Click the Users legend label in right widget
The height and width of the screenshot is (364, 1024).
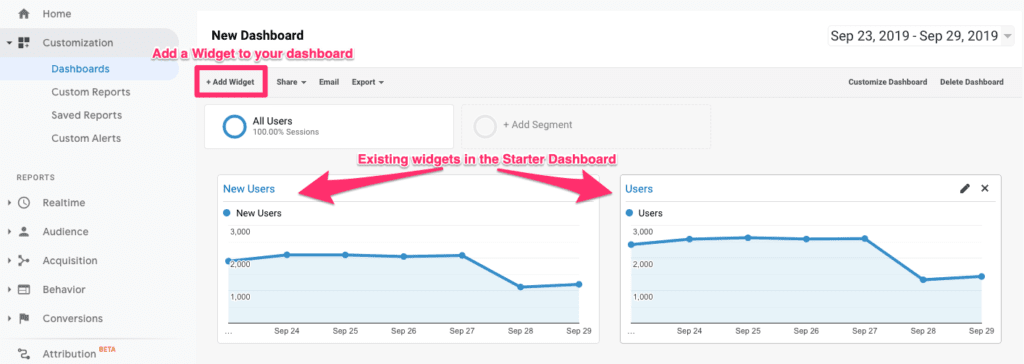tap(650, 213)
